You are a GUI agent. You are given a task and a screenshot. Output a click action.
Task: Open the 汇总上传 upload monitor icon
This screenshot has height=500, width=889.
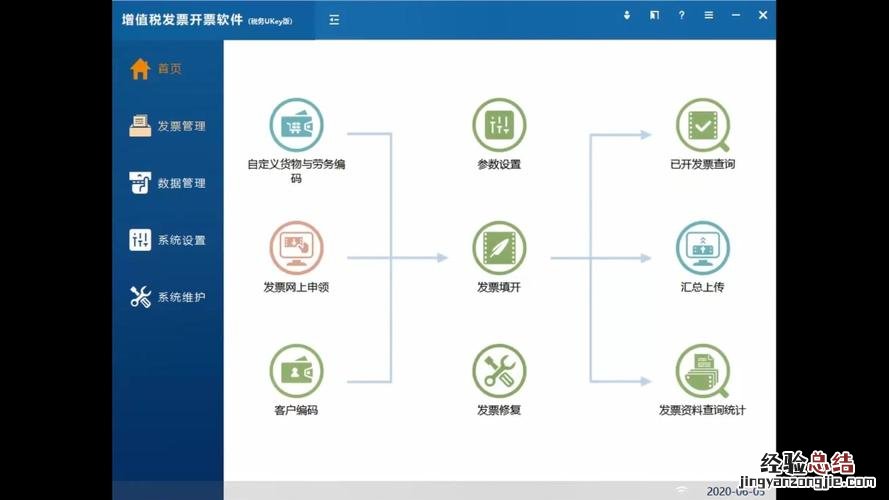click(702, 248)
